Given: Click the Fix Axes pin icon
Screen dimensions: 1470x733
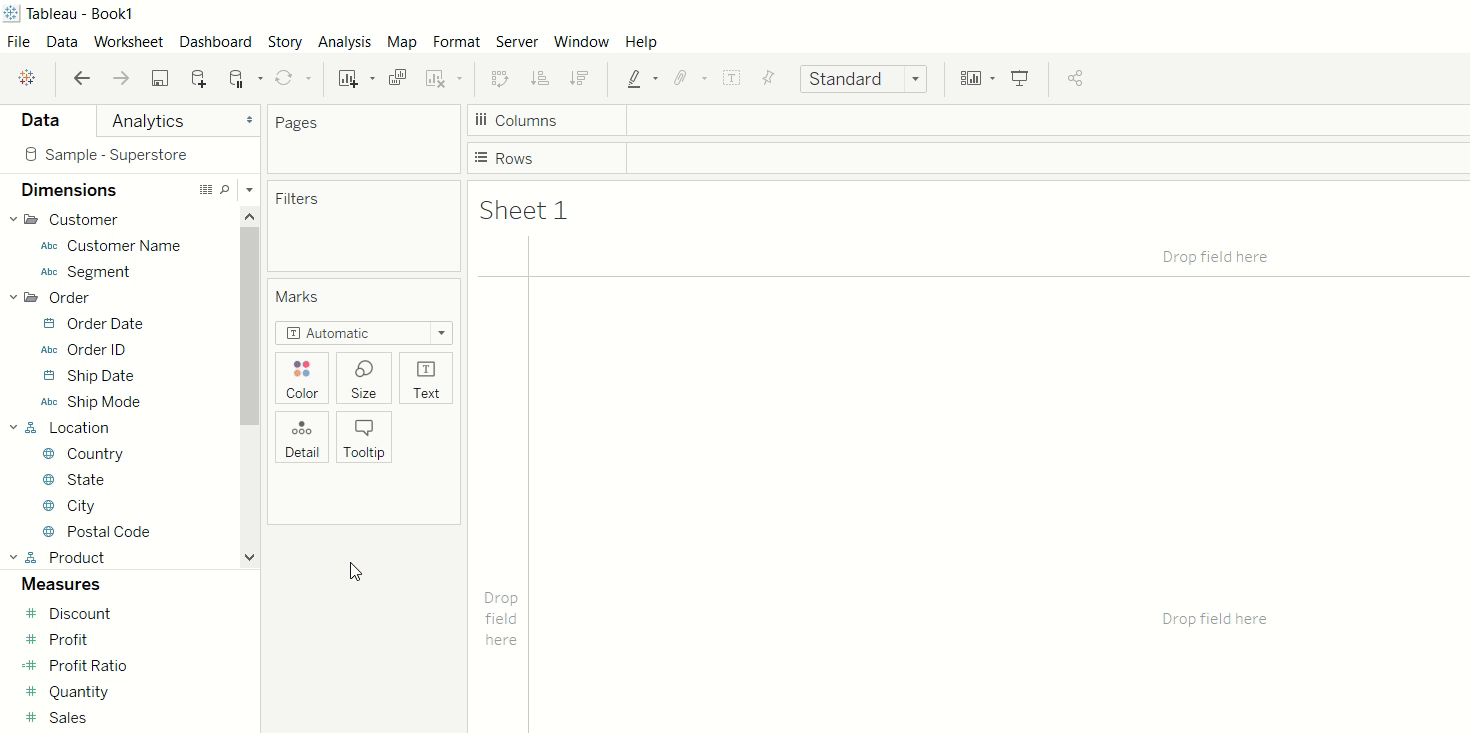Looking at the screenshot, I should tap(768, 78).
